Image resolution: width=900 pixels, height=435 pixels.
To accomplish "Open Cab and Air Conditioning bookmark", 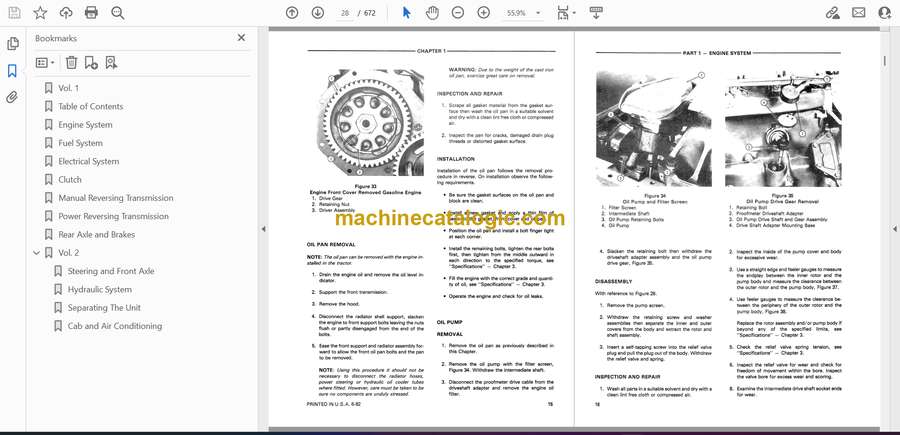I will click(x=115, y=326).
